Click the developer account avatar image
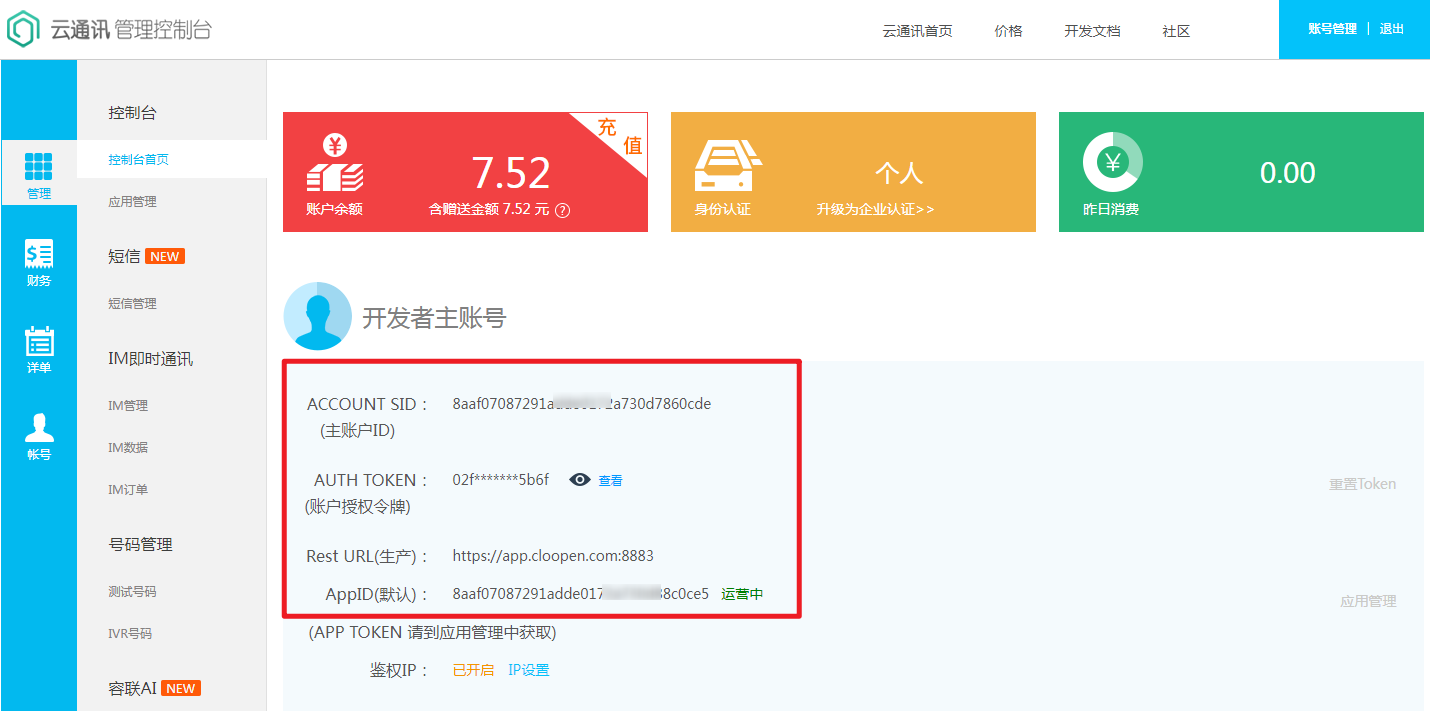Screen dimensions: 1430x711 click(318, 317)
